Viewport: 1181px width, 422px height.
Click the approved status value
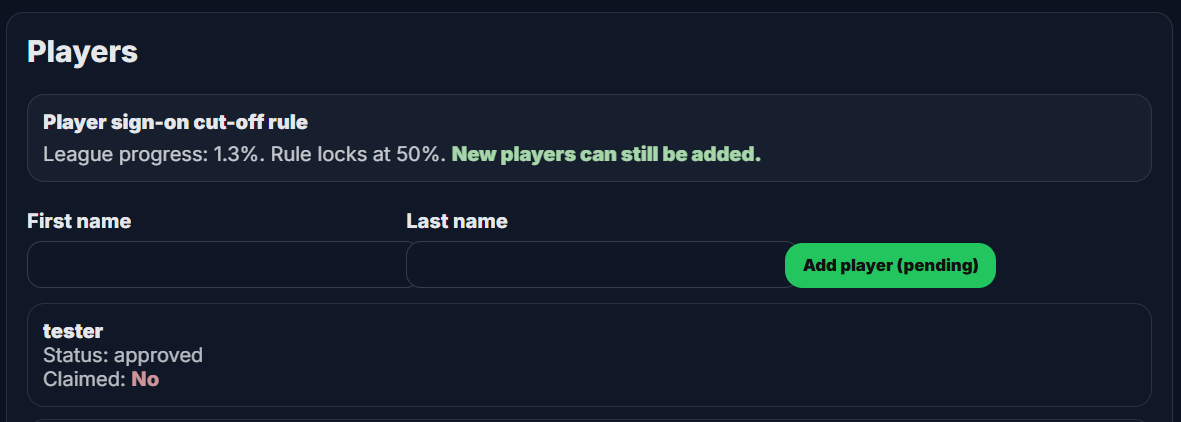pos(158,355)
